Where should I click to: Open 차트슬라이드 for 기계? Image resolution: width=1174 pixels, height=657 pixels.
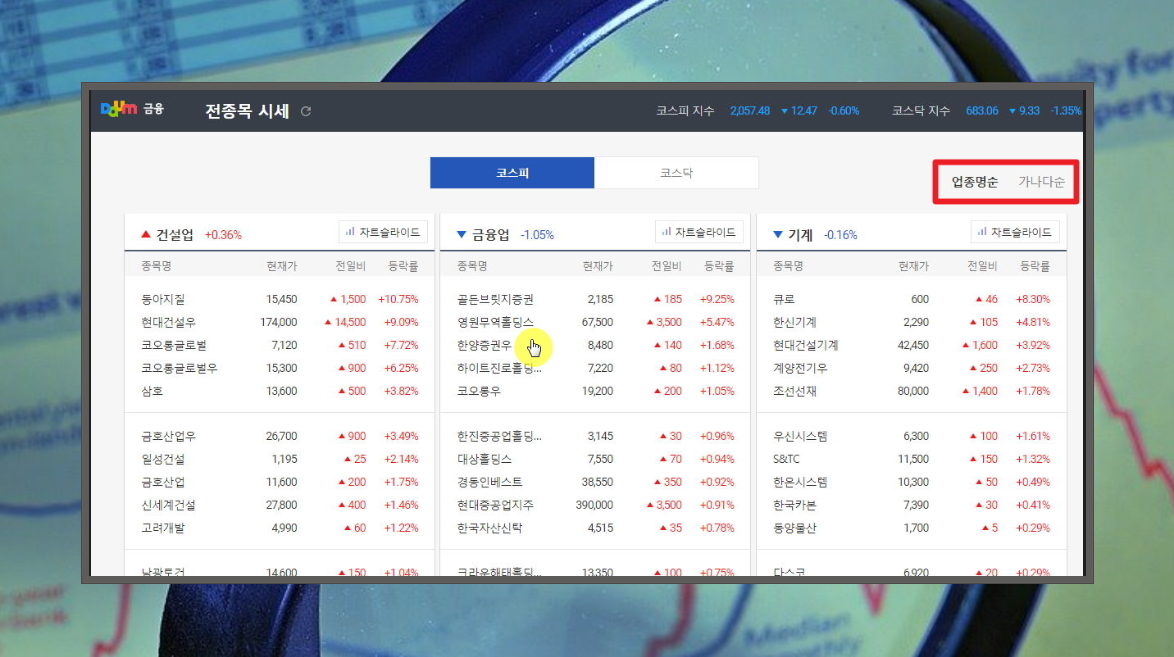[1015, 232]
